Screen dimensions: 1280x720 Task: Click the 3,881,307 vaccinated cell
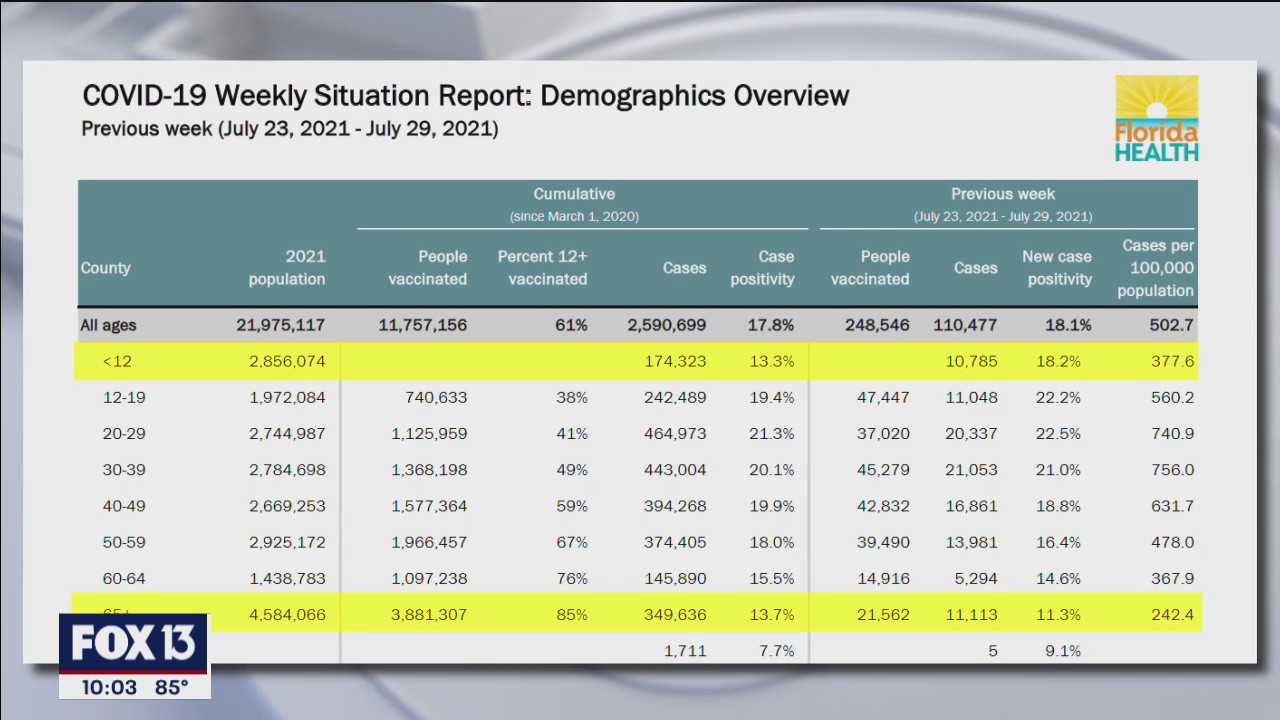tap(429, 614)
